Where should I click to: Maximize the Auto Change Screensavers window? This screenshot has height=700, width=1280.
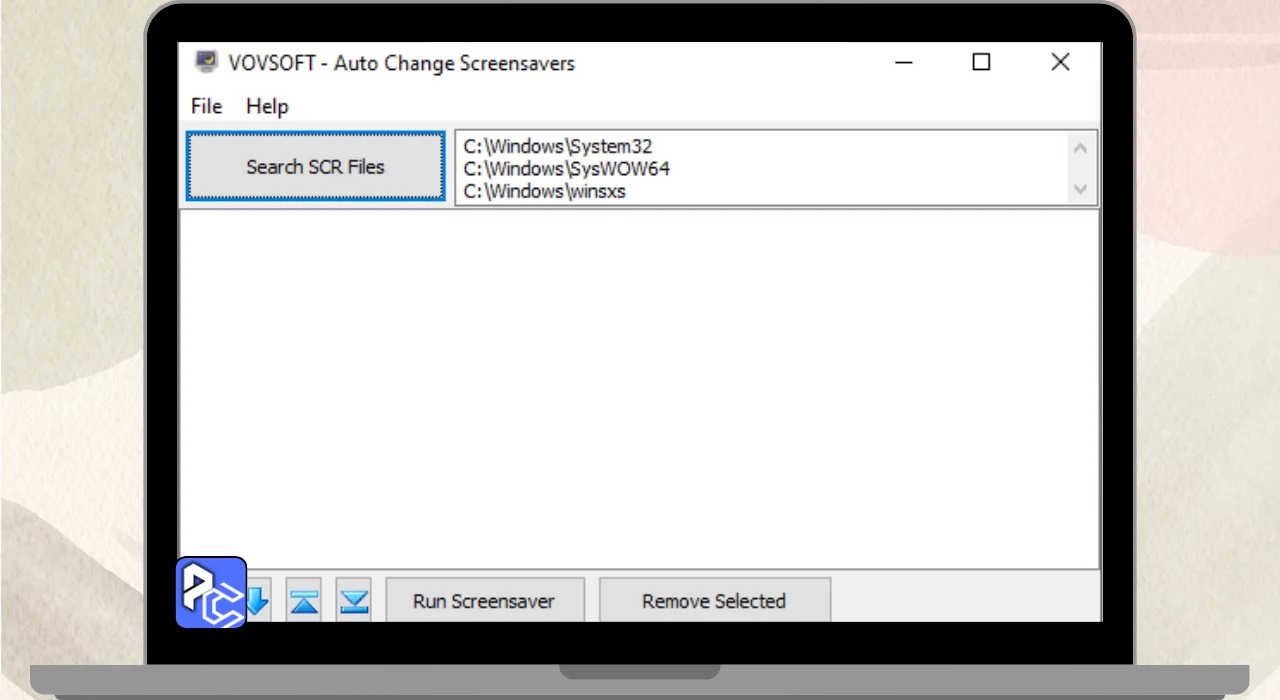pyautogui.click(x=981, y=62)
